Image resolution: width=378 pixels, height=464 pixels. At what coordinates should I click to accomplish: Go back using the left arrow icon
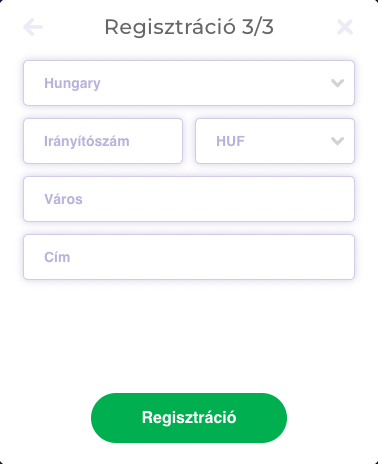click(33, 27)
